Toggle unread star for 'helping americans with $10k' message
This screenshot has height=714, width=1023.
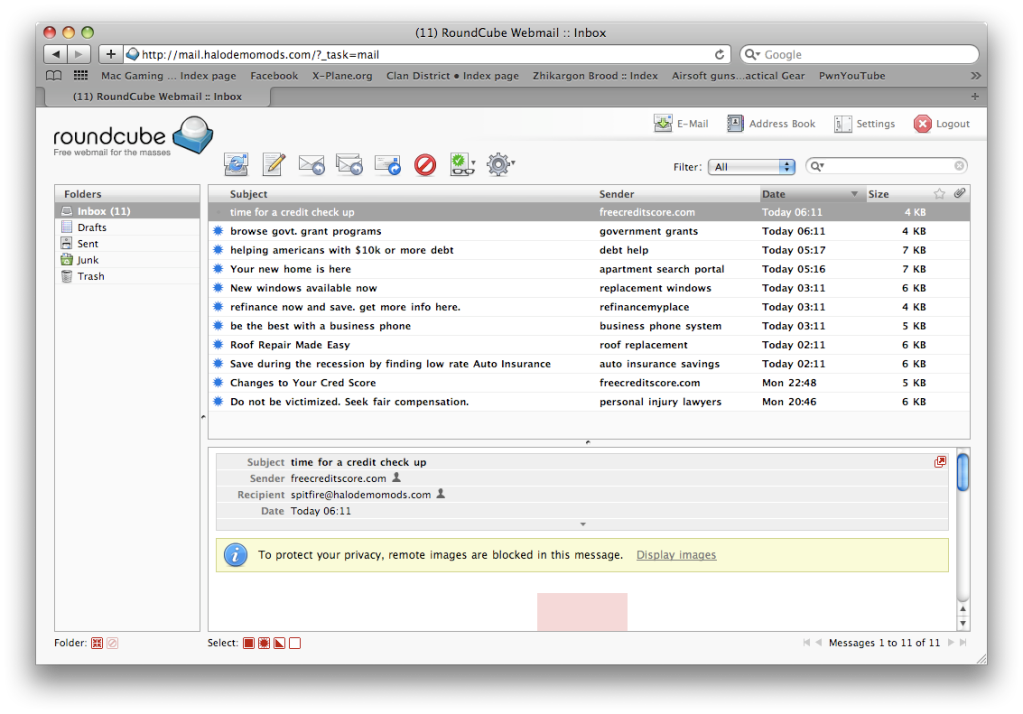pyautogui.click(x=218, y=249)
